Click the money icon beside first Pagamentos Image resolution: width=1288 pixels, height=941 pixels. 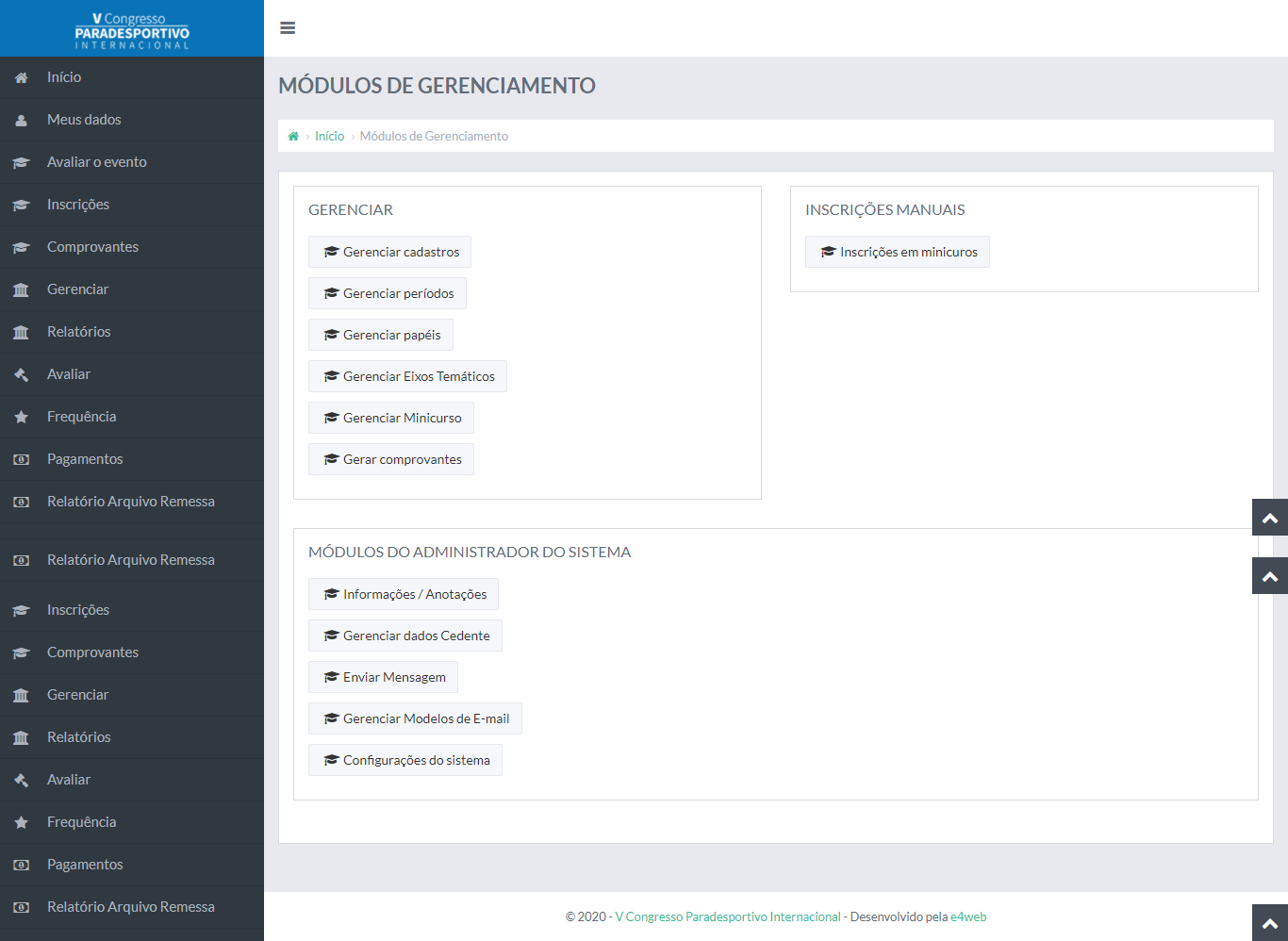tap(21, 460)
